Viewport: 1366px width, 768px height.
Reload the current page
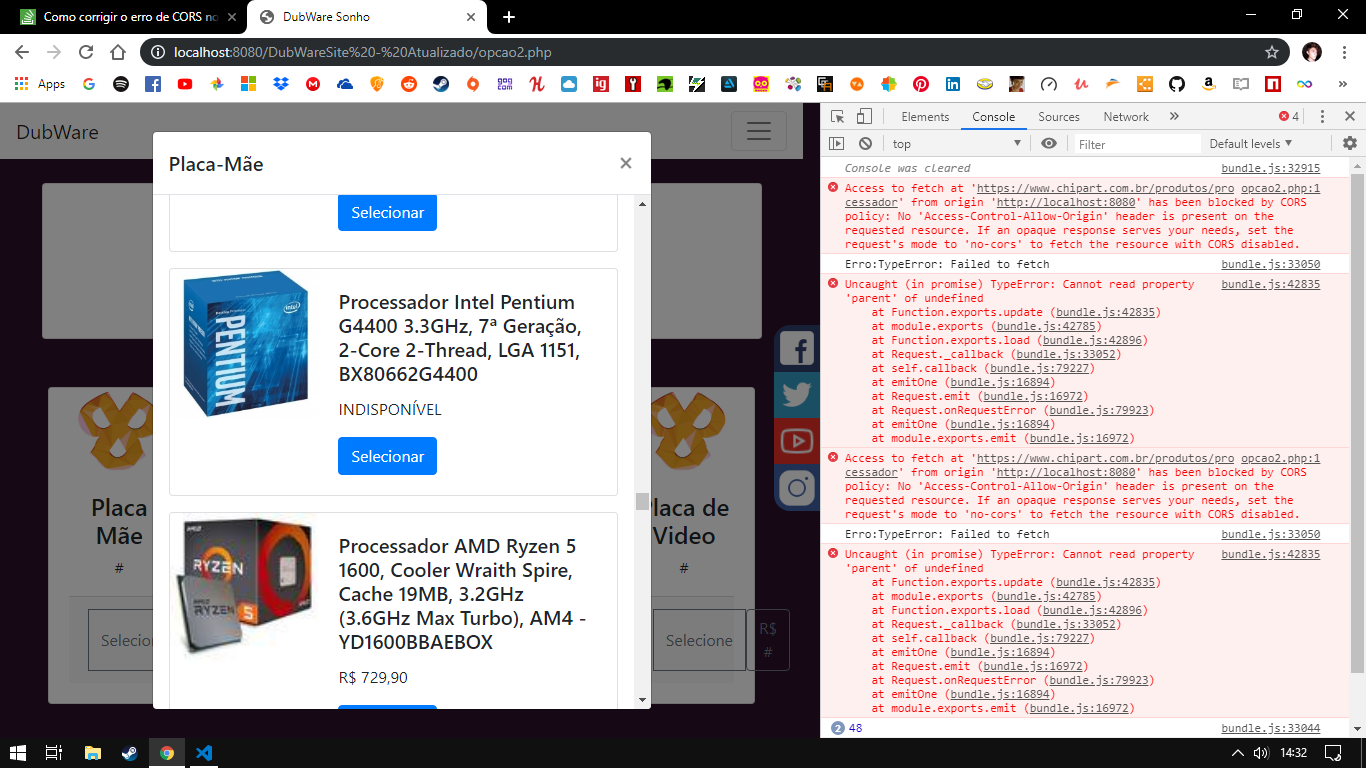tap(86, 52)
